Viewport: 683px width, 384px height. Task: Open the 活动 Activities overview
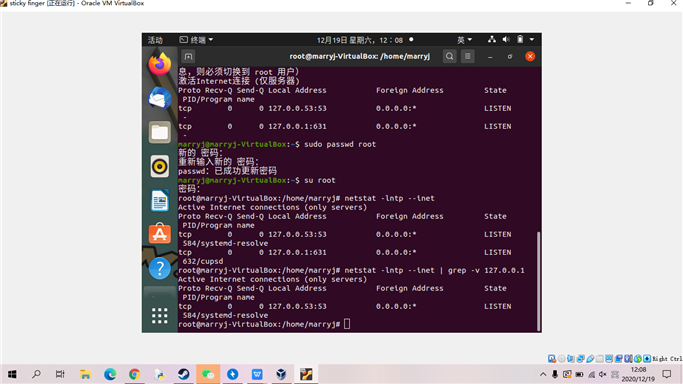click(x=155, y=40)
